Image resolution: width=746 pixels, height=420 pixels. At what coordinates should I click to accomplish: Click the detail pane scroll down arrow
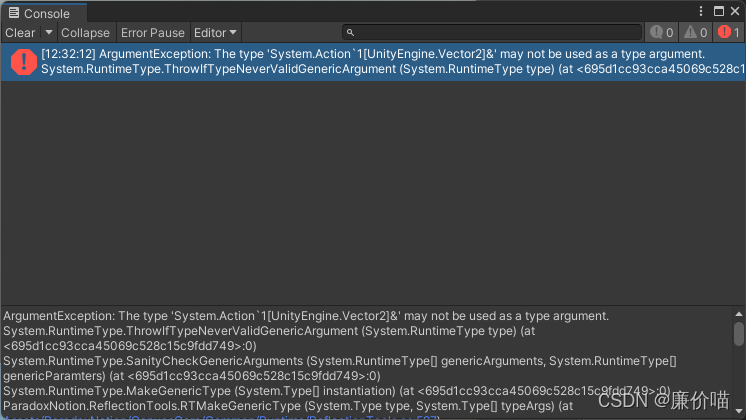(x=738, y=411)
